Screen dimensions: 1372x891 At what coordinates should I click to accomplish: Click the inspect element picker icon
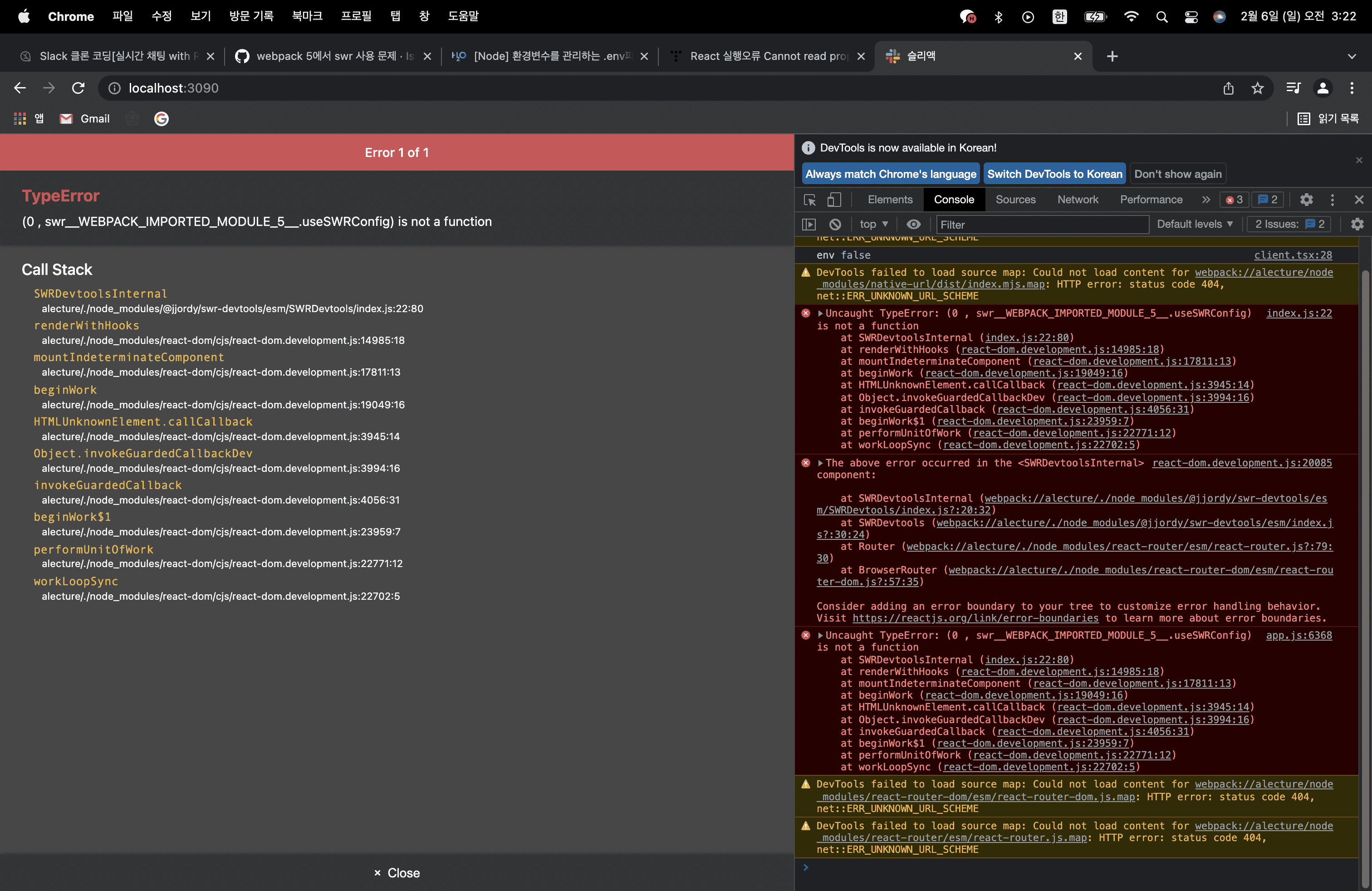(x=810, y=200)
